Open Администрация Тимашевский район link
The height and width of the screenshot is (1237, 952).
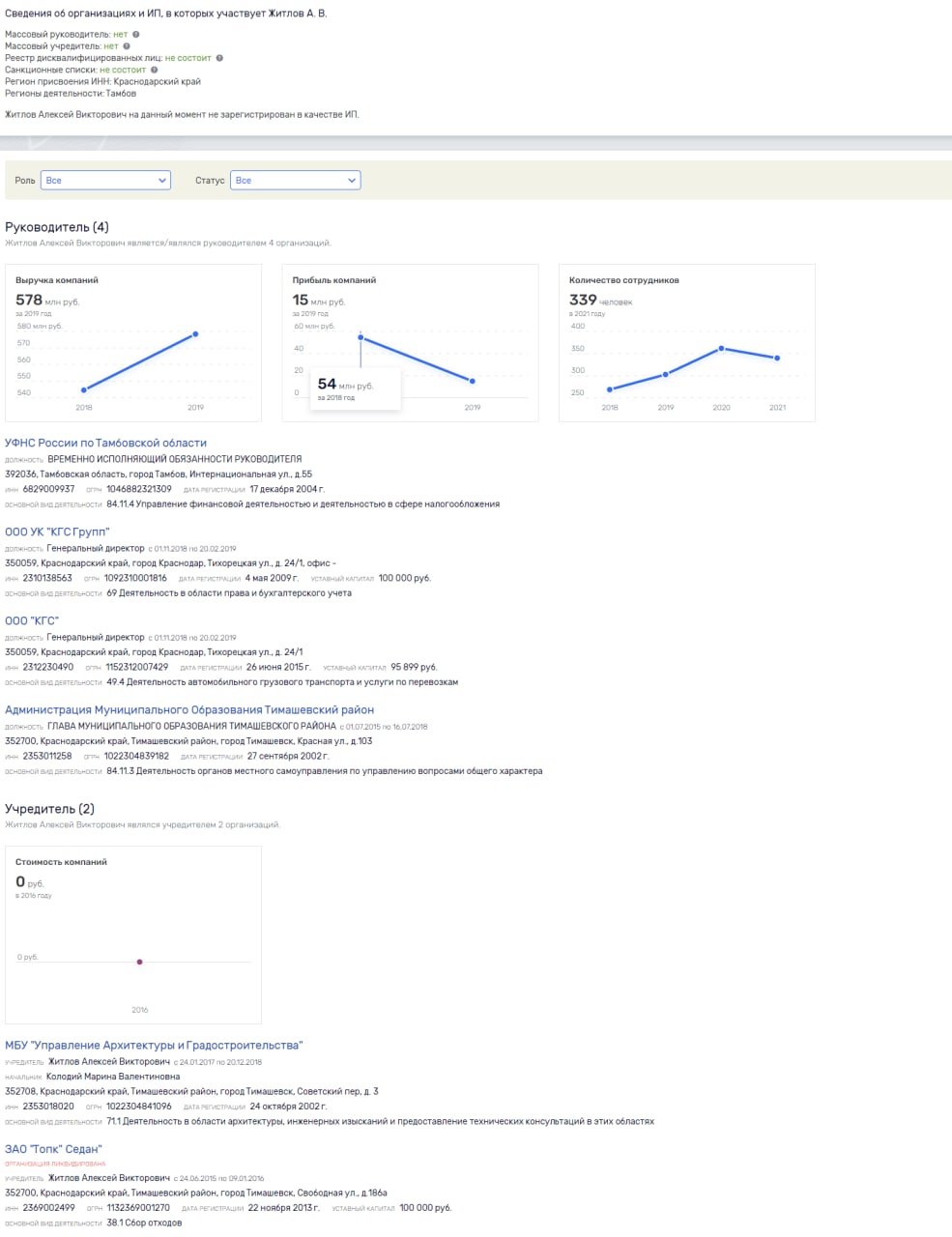click(189, 709)
